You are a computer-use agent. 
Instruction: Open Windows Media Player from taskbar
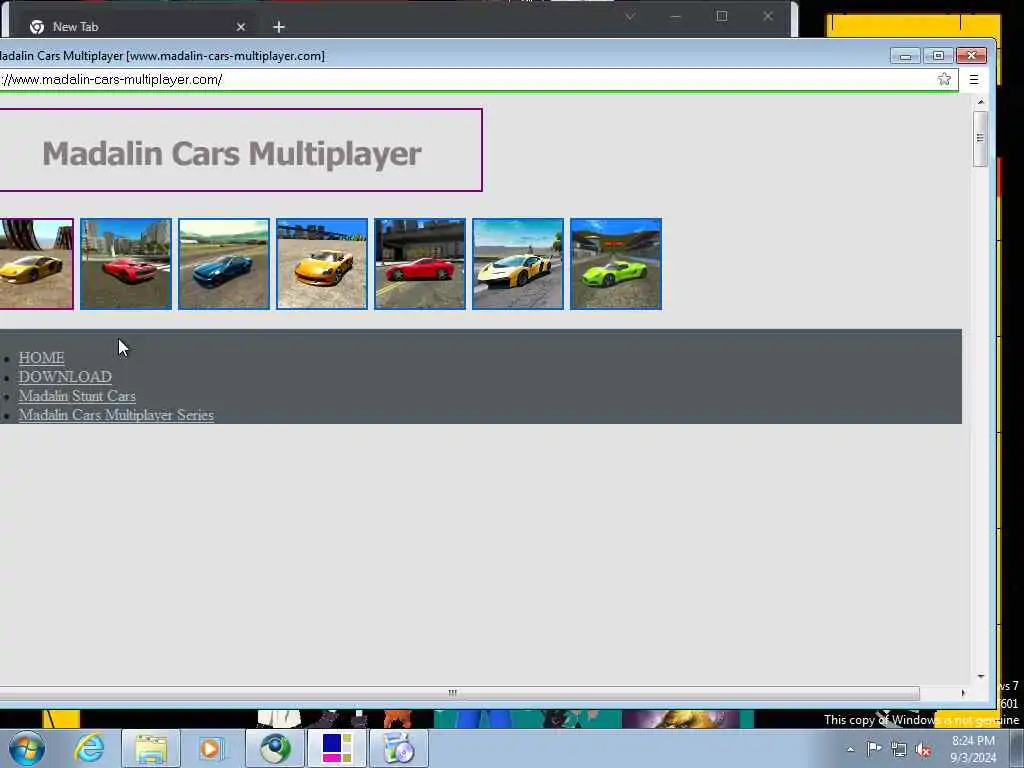[x=211, y=749]
